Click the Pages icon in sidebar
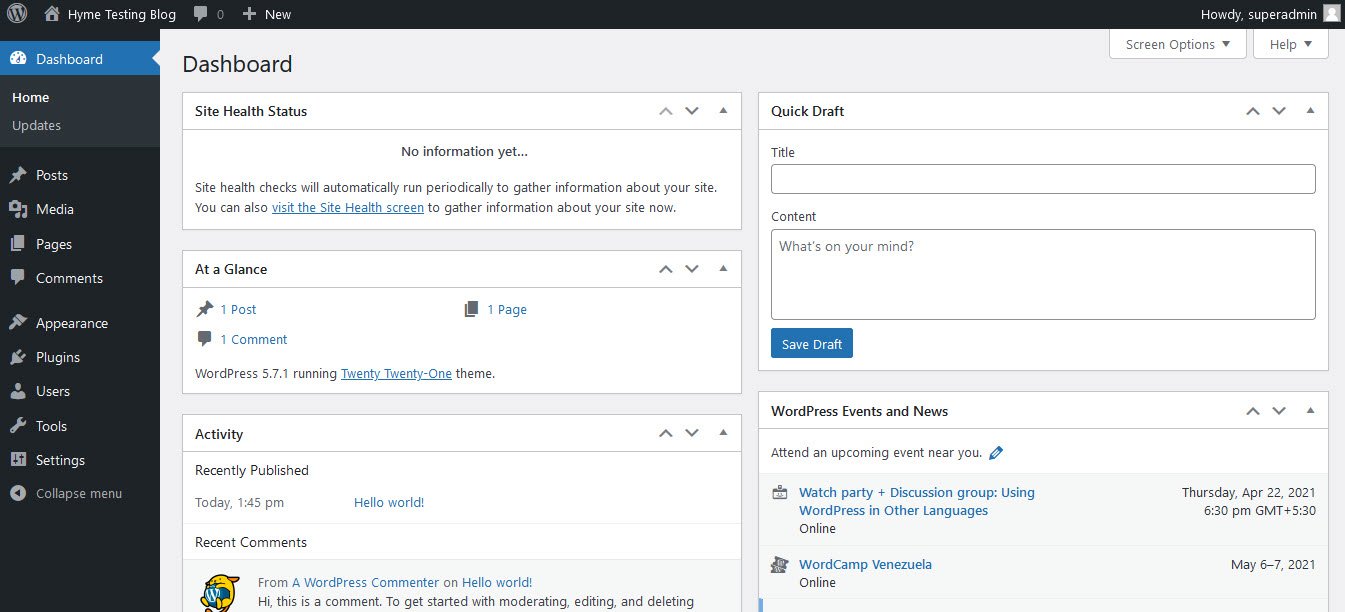 coord(18,244)
